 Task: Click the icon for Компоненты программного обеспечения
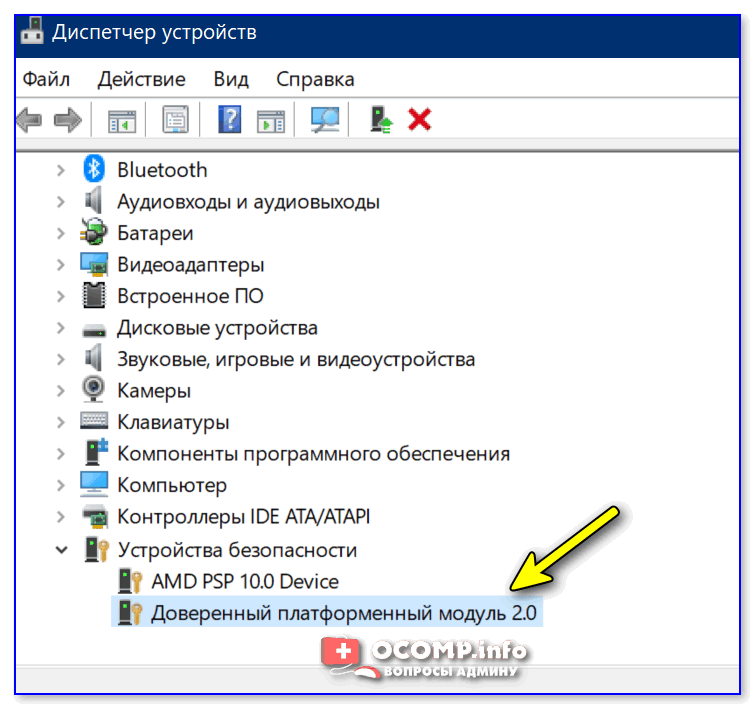pos(97,451)
